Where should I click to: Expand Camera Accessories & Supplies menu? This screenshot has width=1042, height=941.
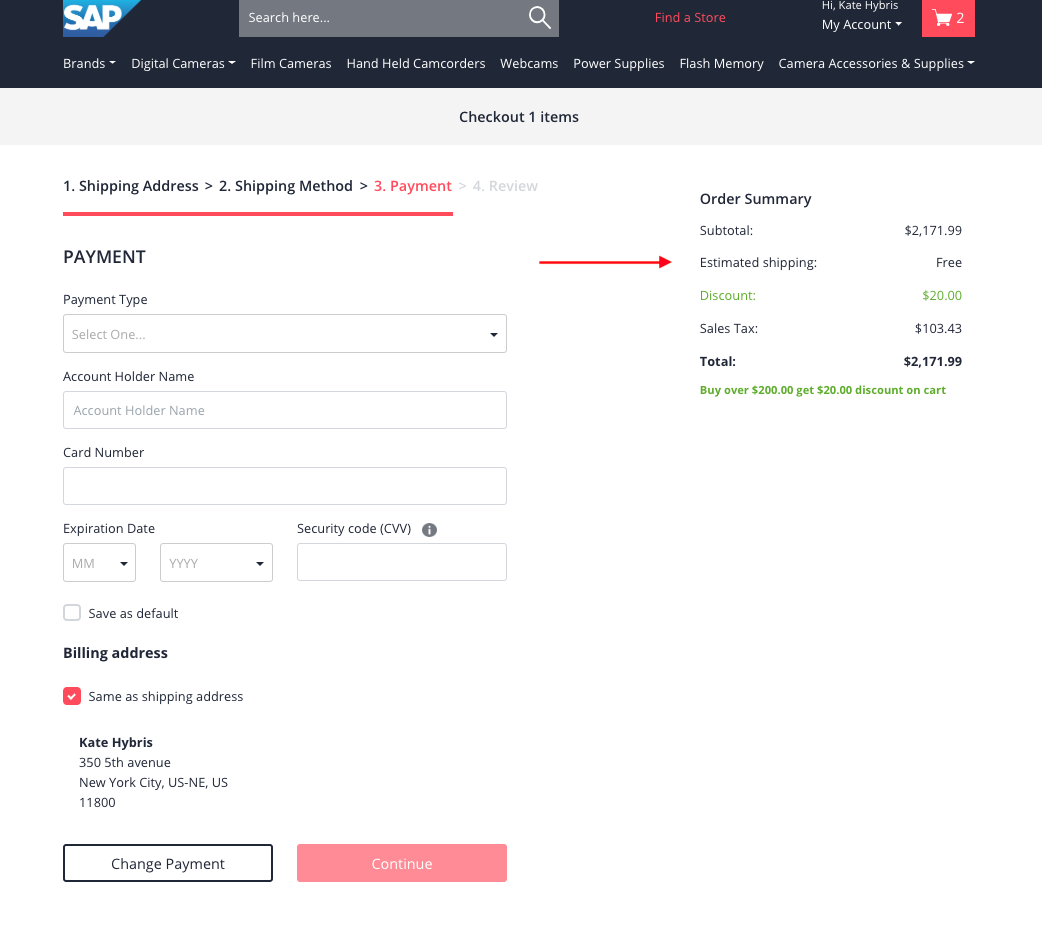(876, 63)
